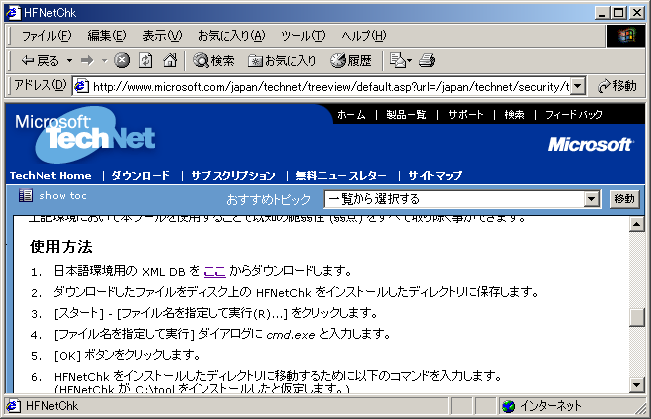Follow the サポート link
Viewport: 651px width, 419px height.
[466, 115]
